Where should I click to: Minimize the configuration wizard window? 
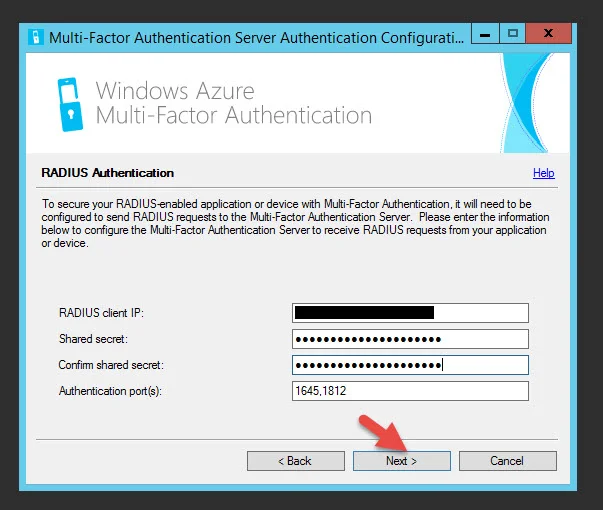(485, 34)
